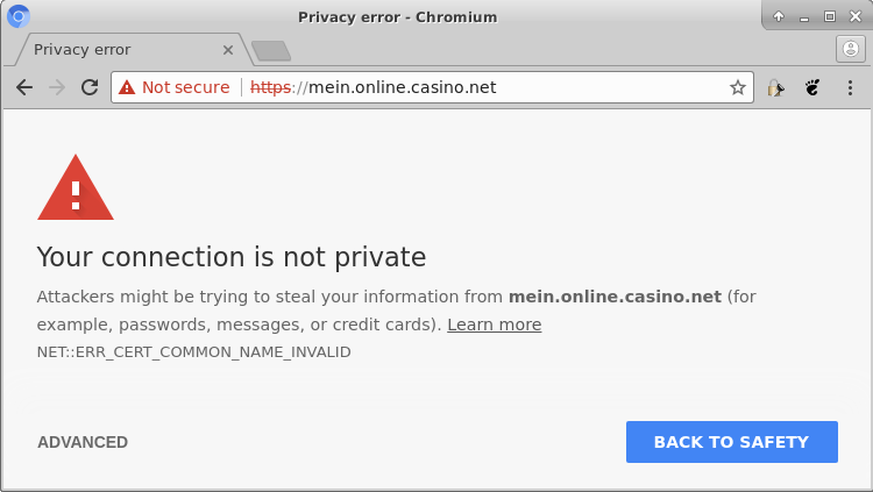
Task: Click the up-arrow window button
Action: (x=779, y=16)
